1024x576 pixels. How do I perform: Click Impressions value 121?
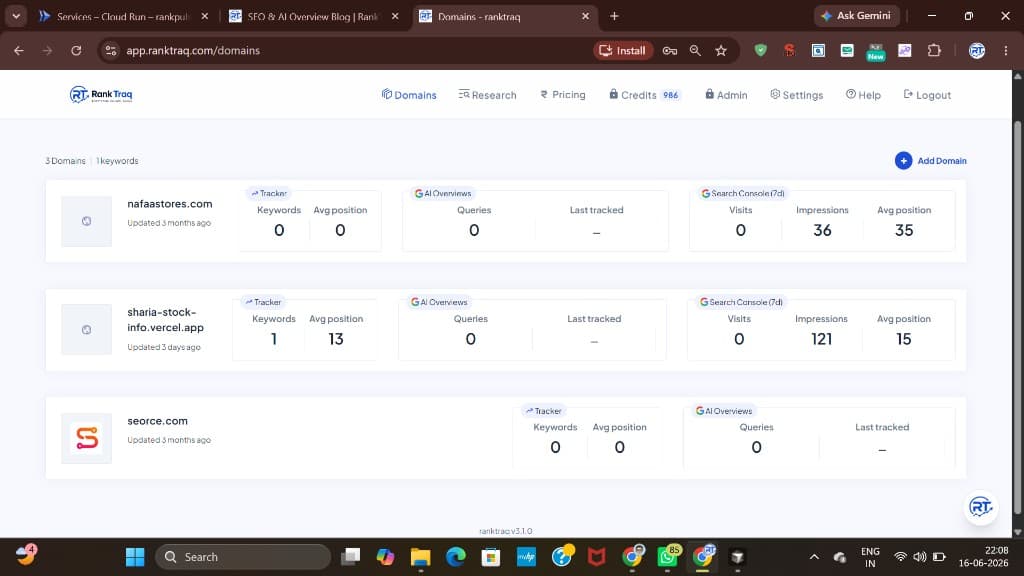(821, 339)
